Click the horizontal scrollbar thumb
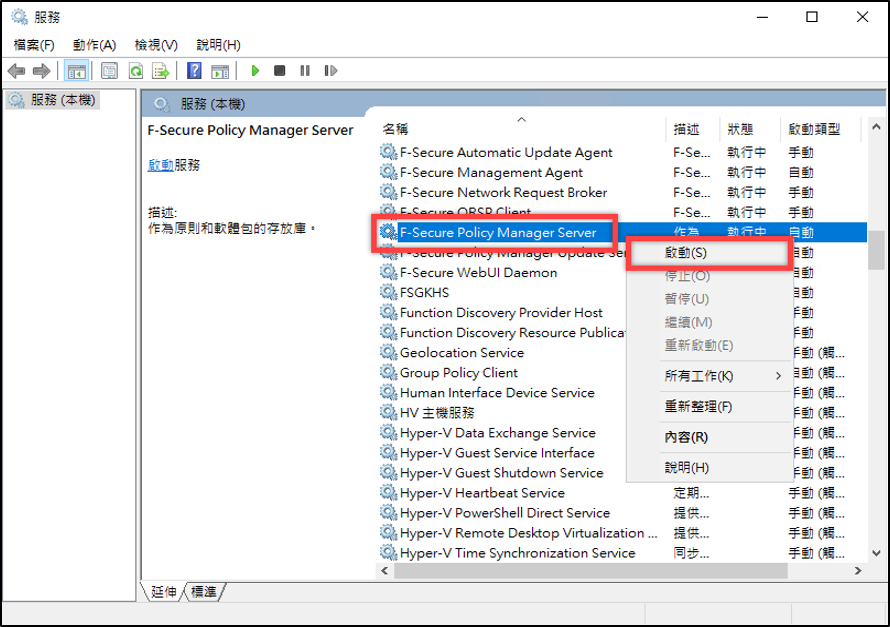The image size is (890, 627). [590, 571]
